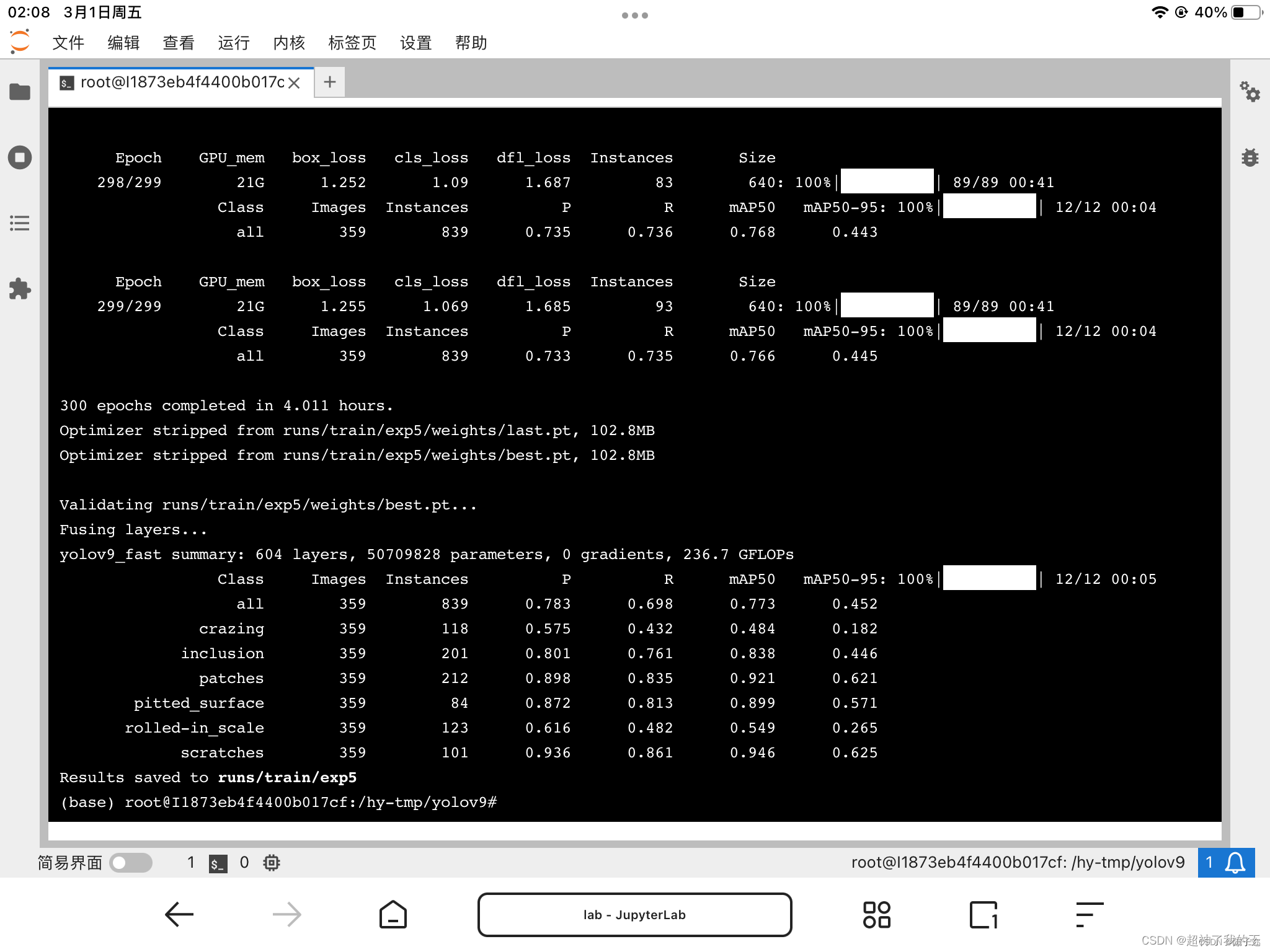Click the JupyterLab logo icon
Viewport: 1270px width, 952px height.
point(20,42)
